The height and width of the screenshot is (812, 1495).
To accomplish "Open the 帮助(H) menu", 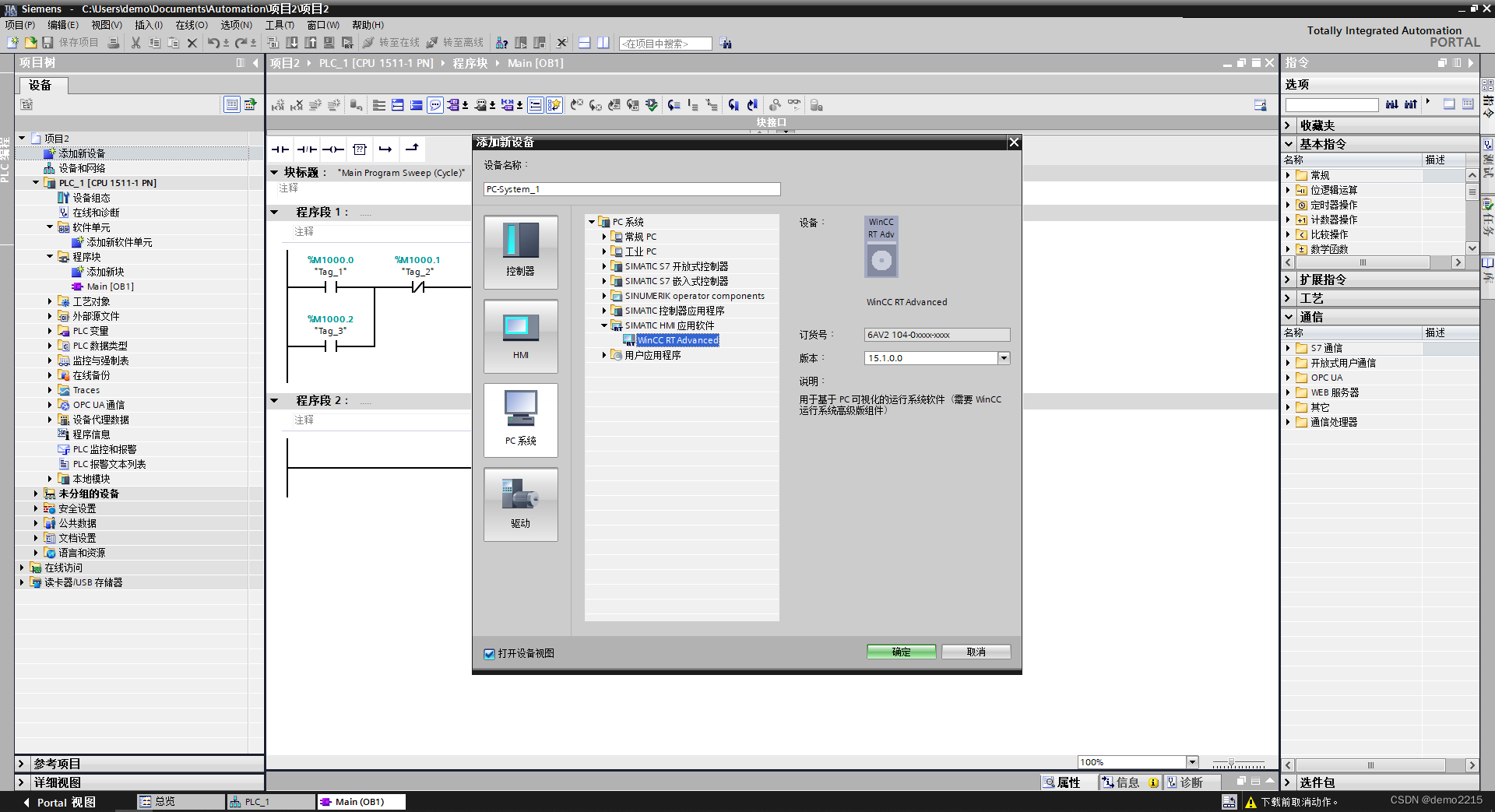I will tap(368, 25).
